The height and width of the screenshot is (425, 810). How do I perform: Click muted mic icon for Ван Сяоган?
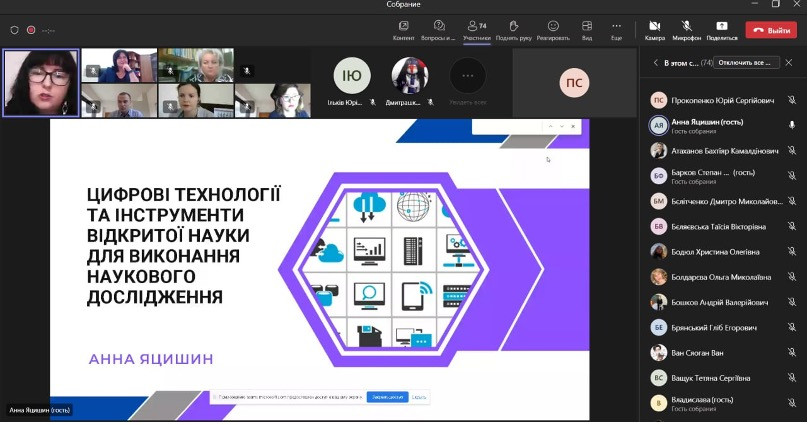coord(791,353)
